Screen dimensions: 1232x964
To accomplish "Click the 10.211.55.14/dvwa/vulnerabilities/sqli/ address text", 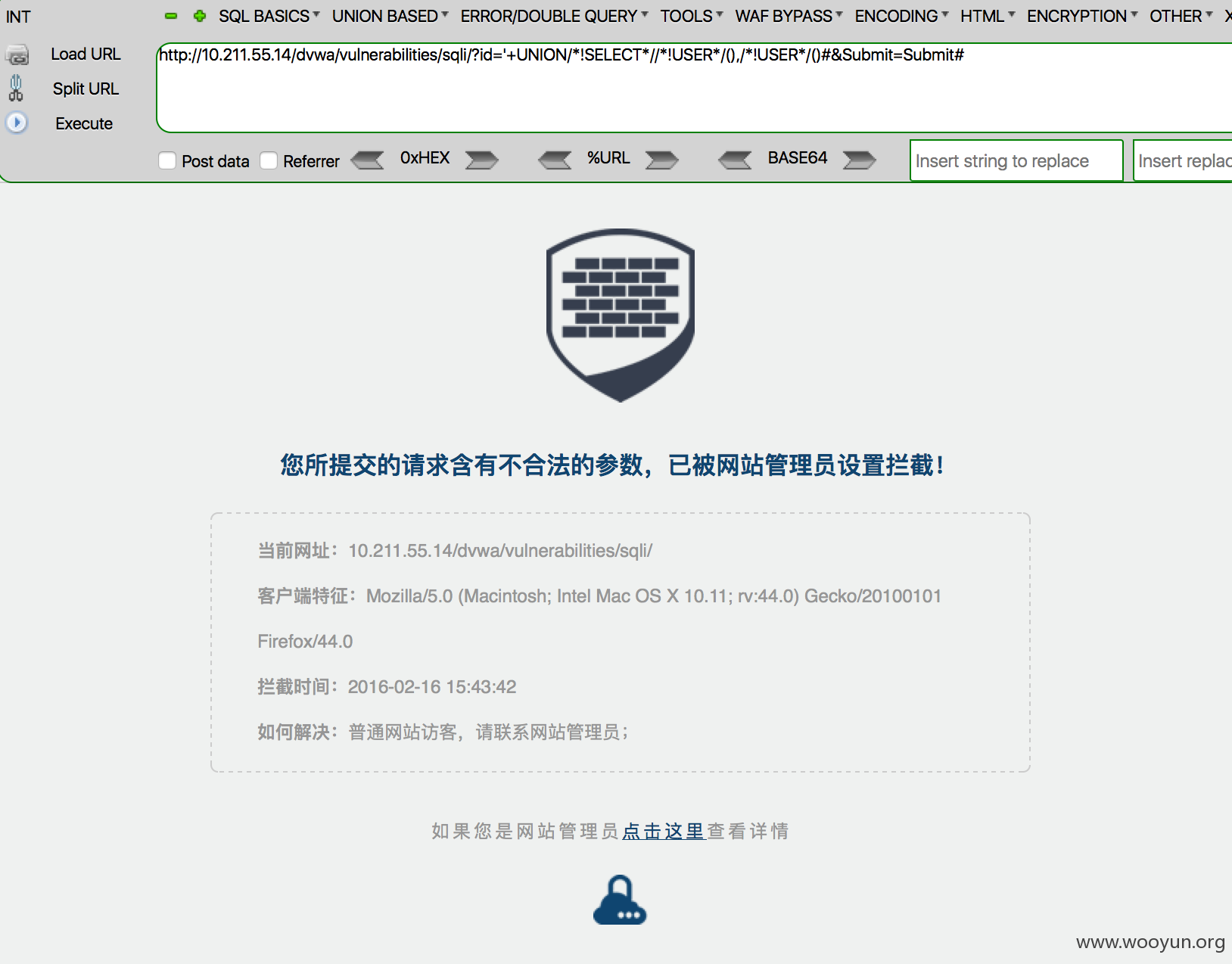I will [x=500, y=551].
